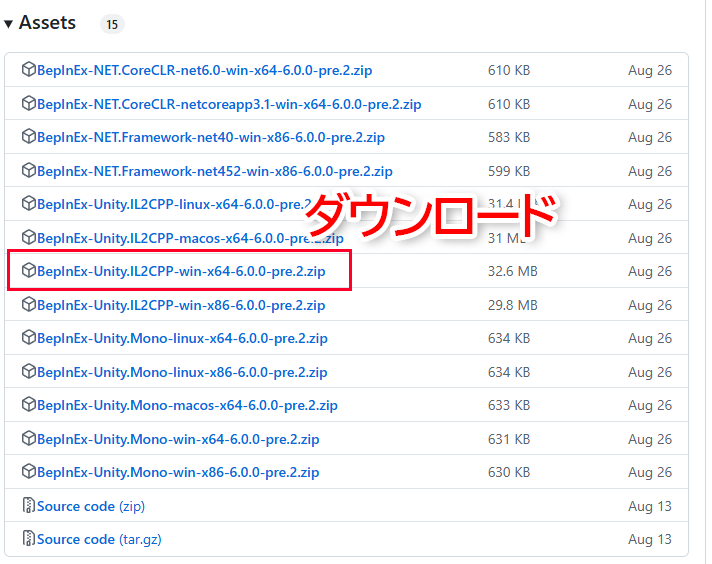Download BepInEx-NET.CoreCLR-net6.0-win-x64 zip

[204, 70]
